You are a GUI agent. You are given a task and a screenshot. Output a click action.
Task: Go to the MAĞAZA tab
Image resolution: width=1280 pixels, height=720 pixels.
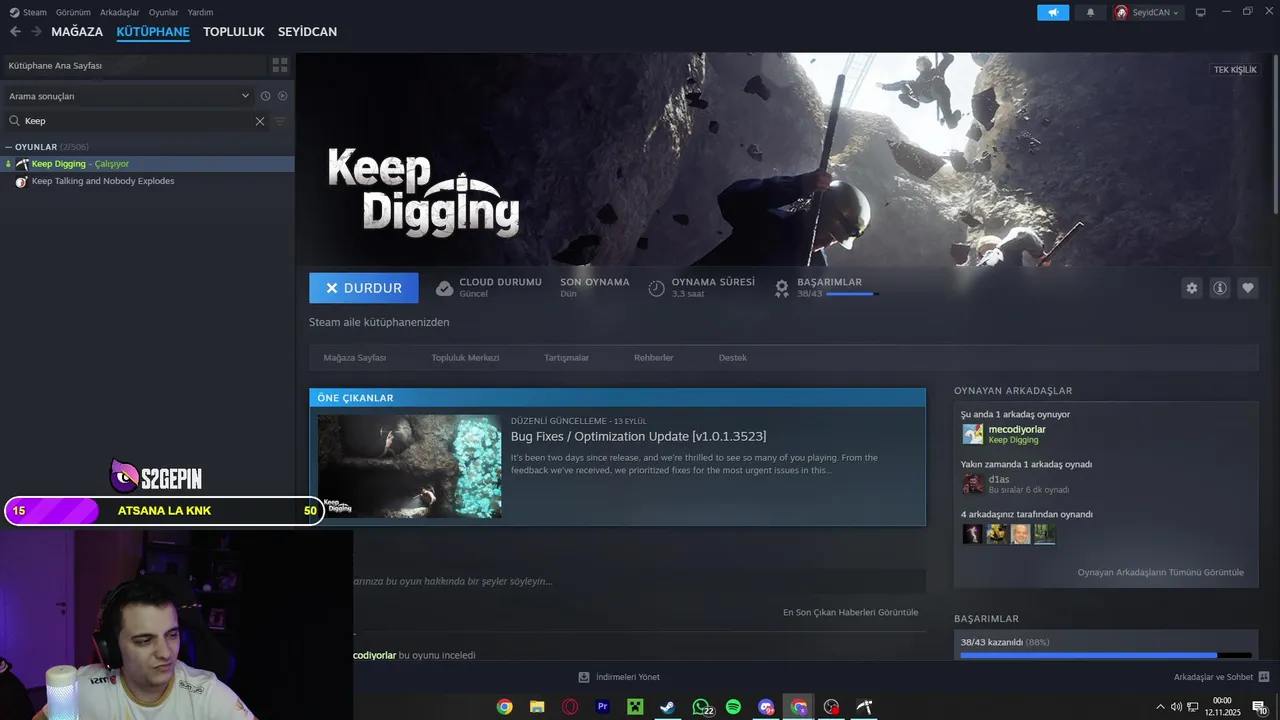[77, 31]
